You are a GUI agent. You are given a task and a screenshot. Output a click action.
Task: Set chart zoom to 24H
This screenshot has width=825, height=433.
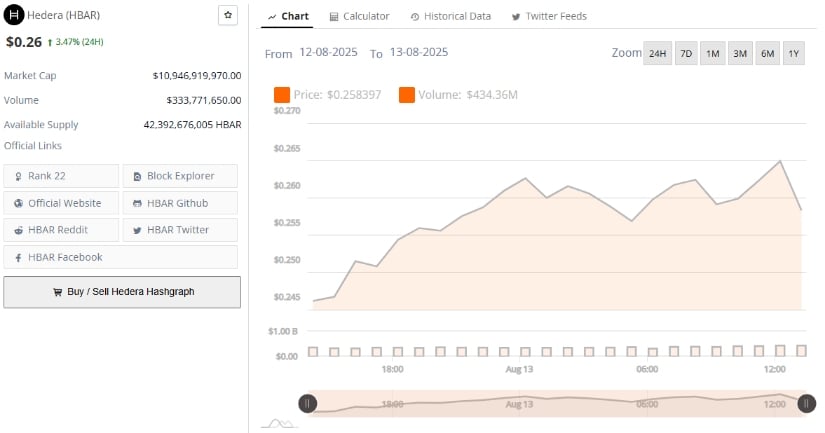click(x=657, y=53)
